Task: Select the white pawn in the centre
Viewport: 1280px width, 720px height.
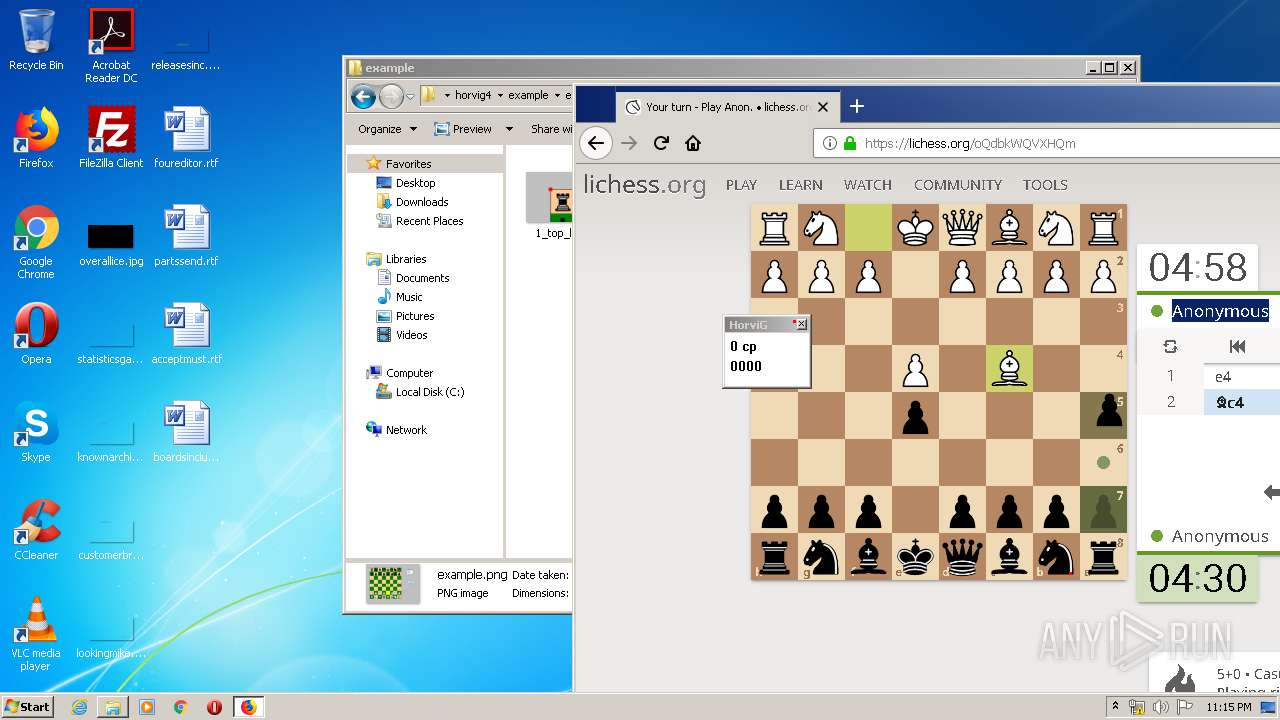Action: point(915,369)
